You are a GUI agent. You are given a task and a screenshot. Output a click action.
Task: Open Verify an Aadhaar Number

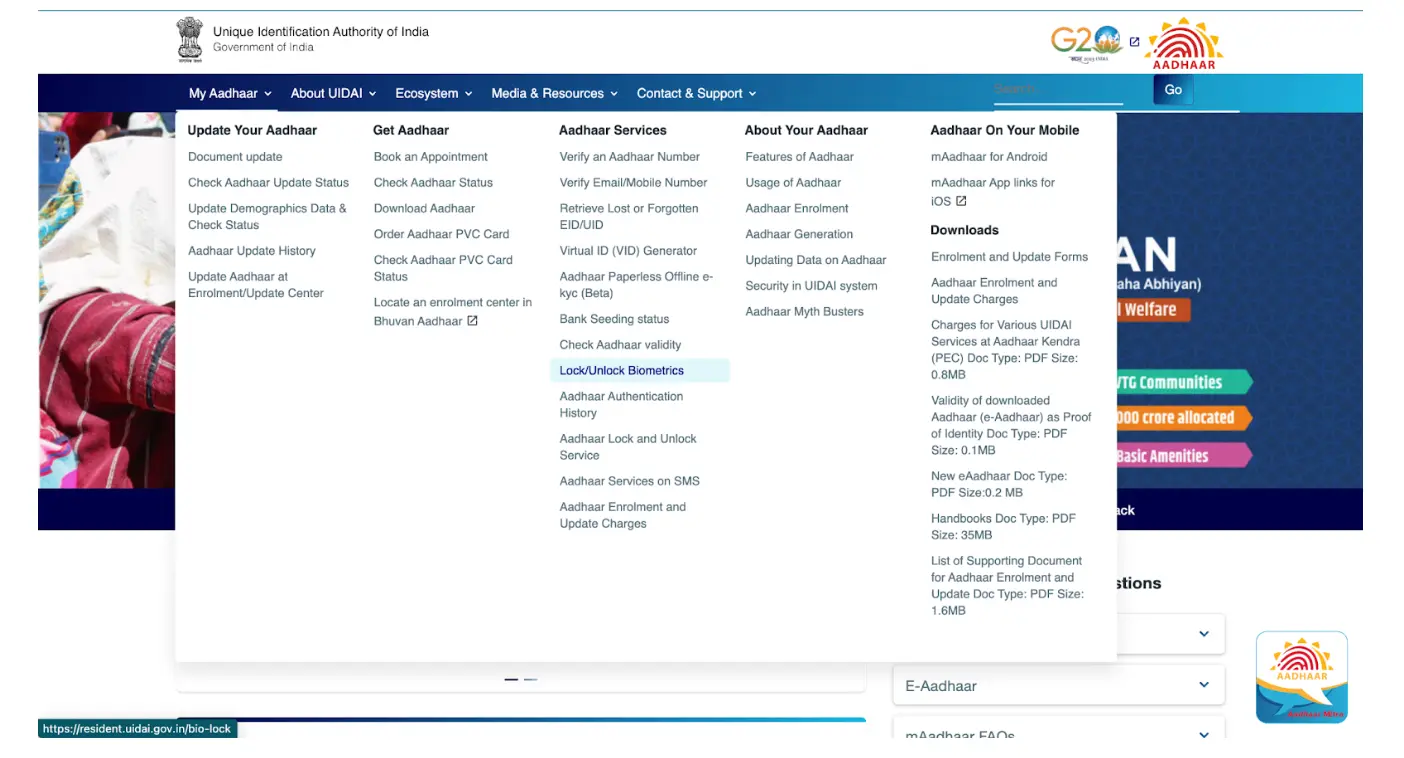[x=629, y=157]
